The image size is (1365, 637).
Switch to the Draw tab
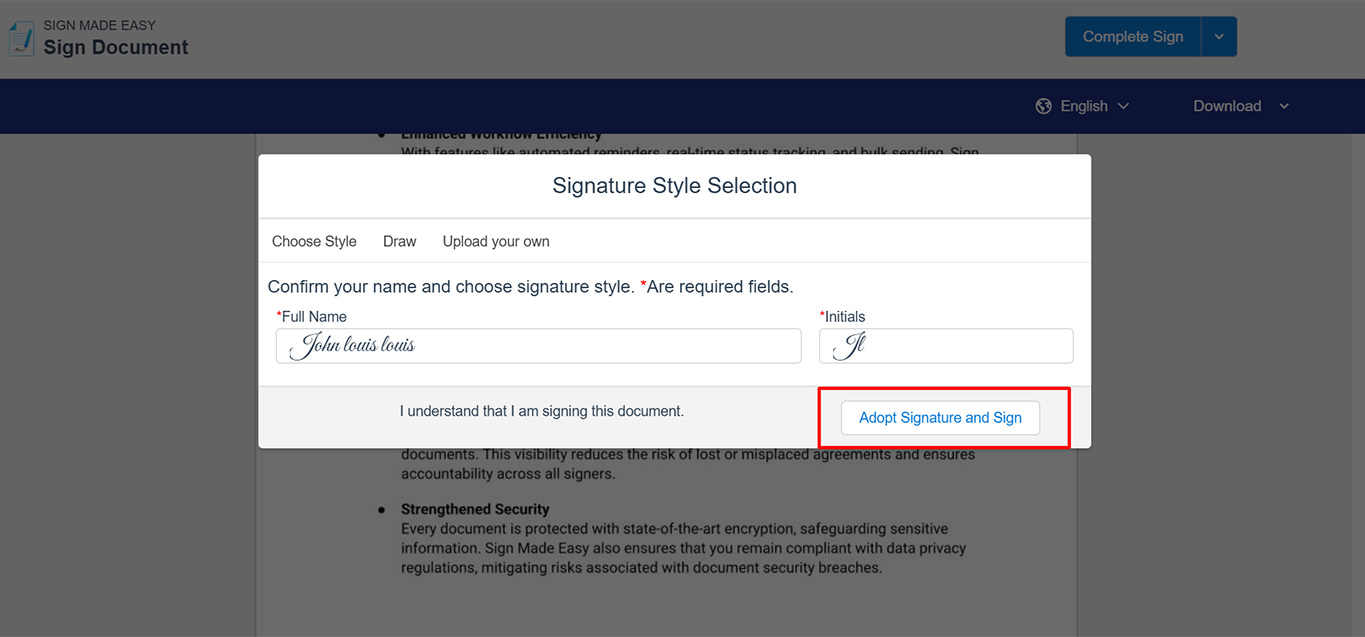pyautogui.click(x=400, y=241)
